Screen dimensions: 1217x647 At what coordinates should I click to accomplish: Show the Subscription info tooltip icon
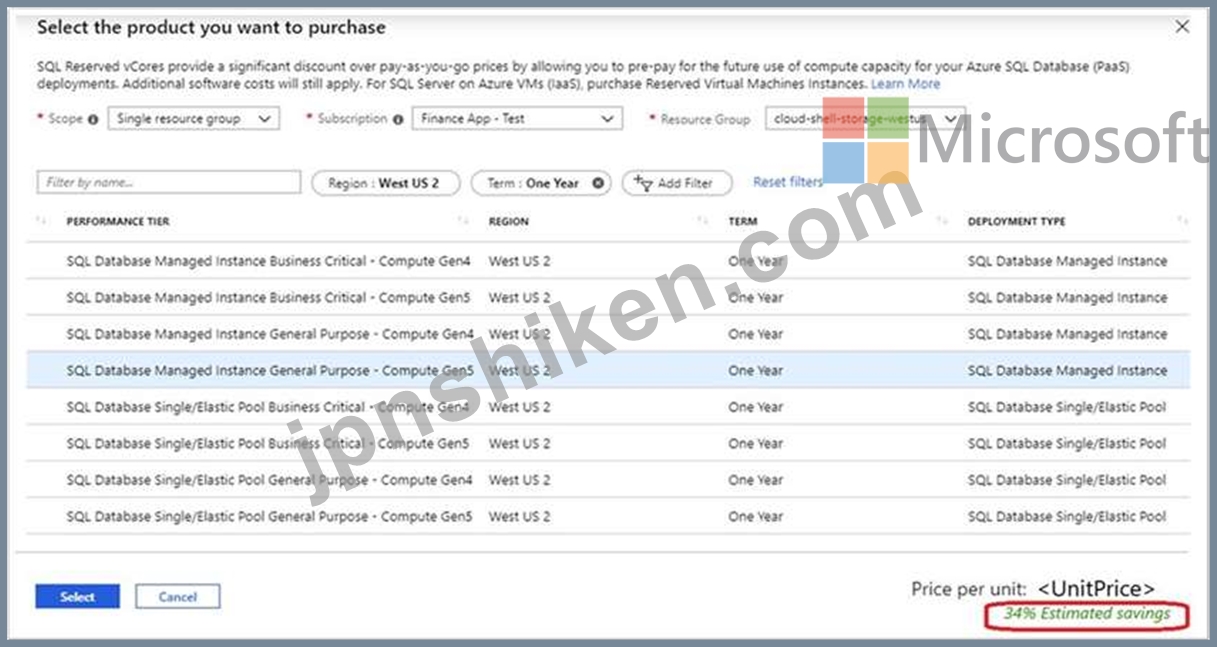[398, 119]
